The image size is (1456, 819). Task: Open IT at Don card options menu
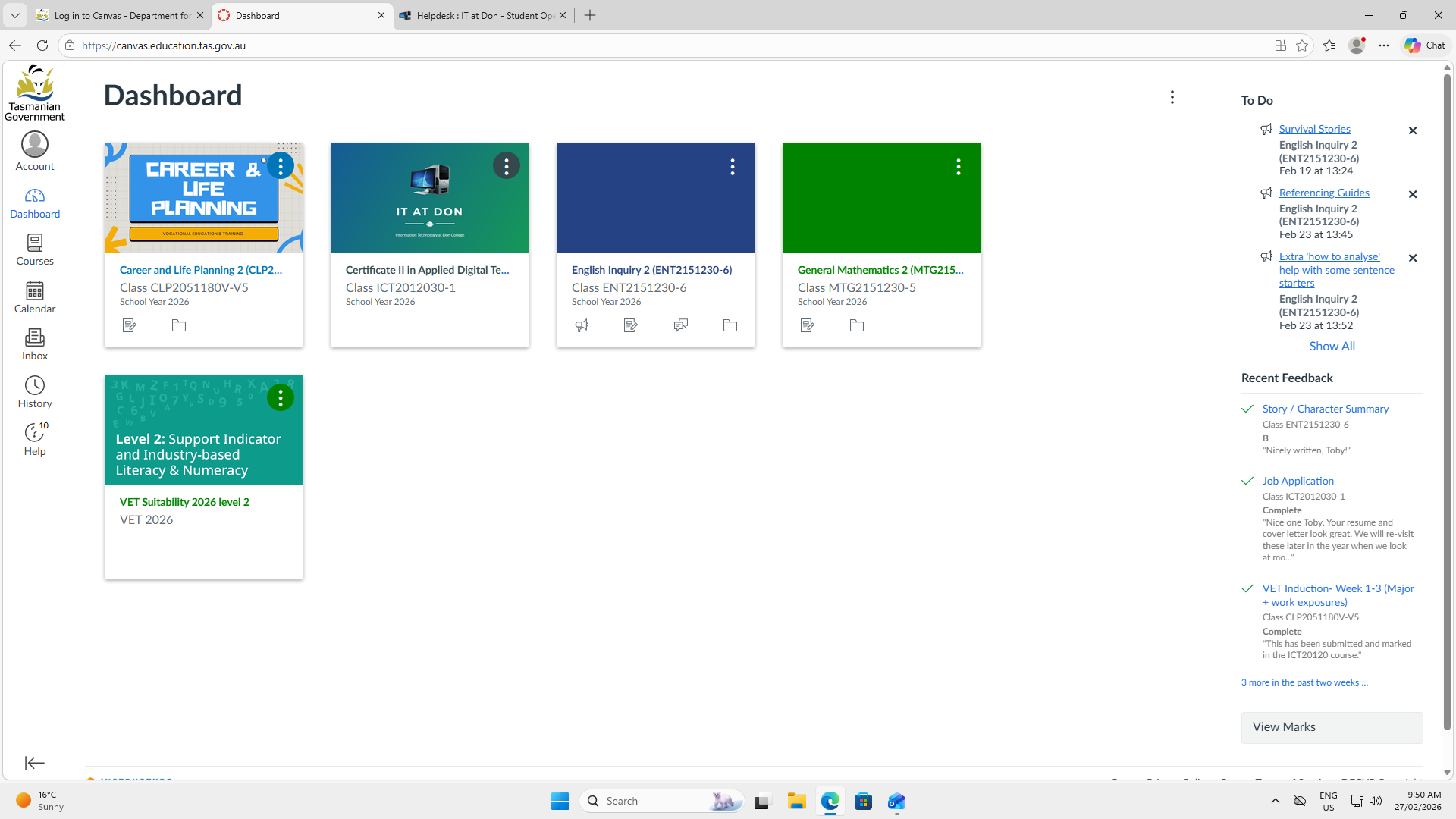[x=507, y=166]
